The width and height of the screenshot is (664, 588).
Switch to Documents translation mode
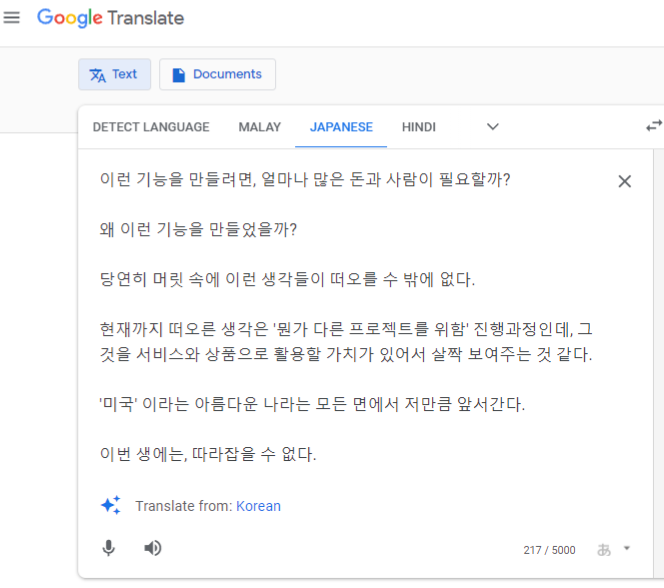[x=217, y=75]
